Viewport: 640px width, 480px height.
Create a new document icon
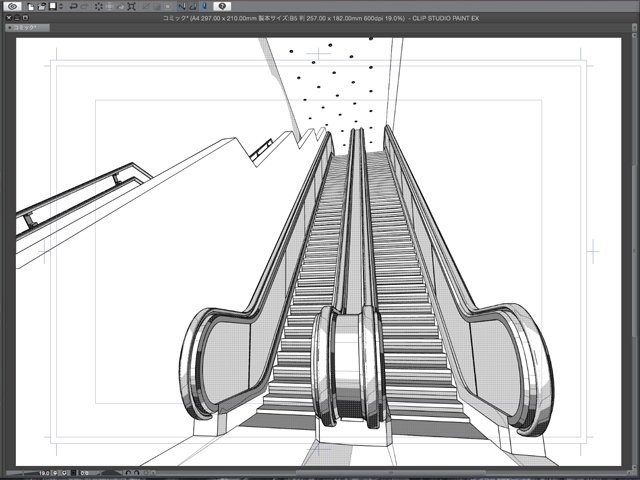(x=31, y=6)
